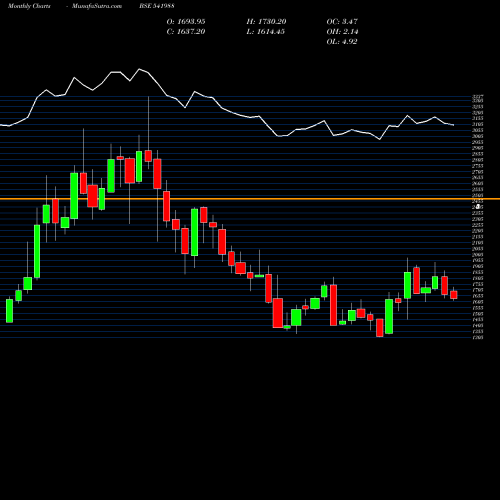The height and width of the screenshot is (500, 500).
Task: Open the MunafaSutra.com link in header
Action: click(x=97, y=6)
